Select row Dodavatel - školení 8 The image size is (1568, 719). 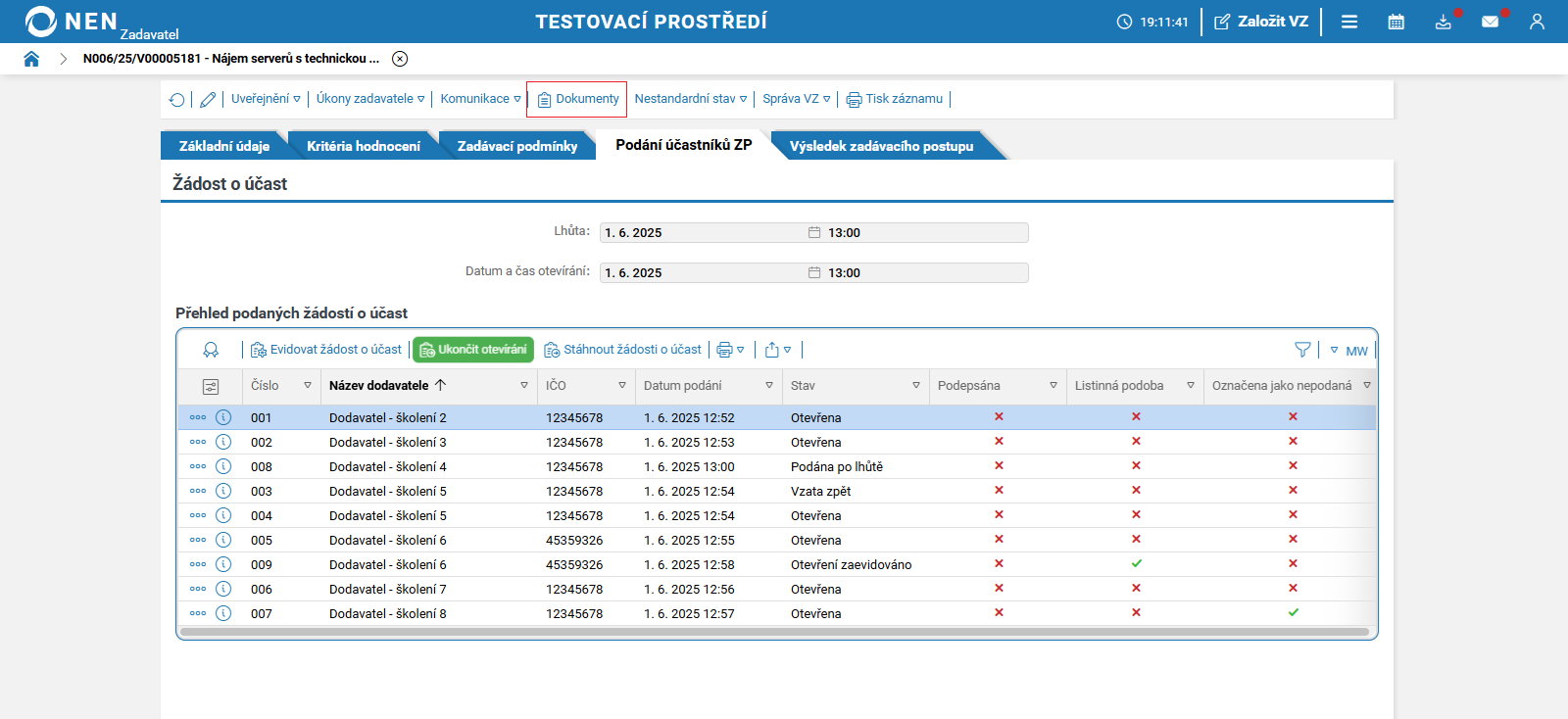pyautogui.click(x=776, y=613)
